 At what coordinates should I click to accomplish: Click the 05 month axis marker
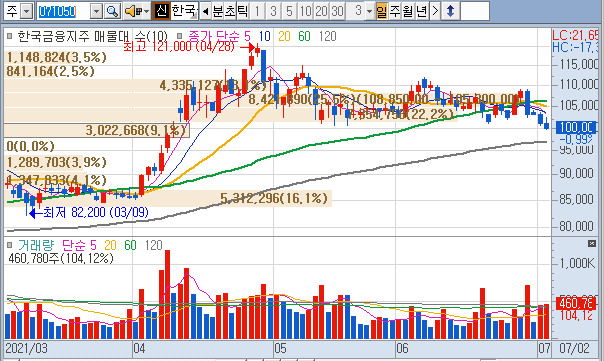(281, 348)
